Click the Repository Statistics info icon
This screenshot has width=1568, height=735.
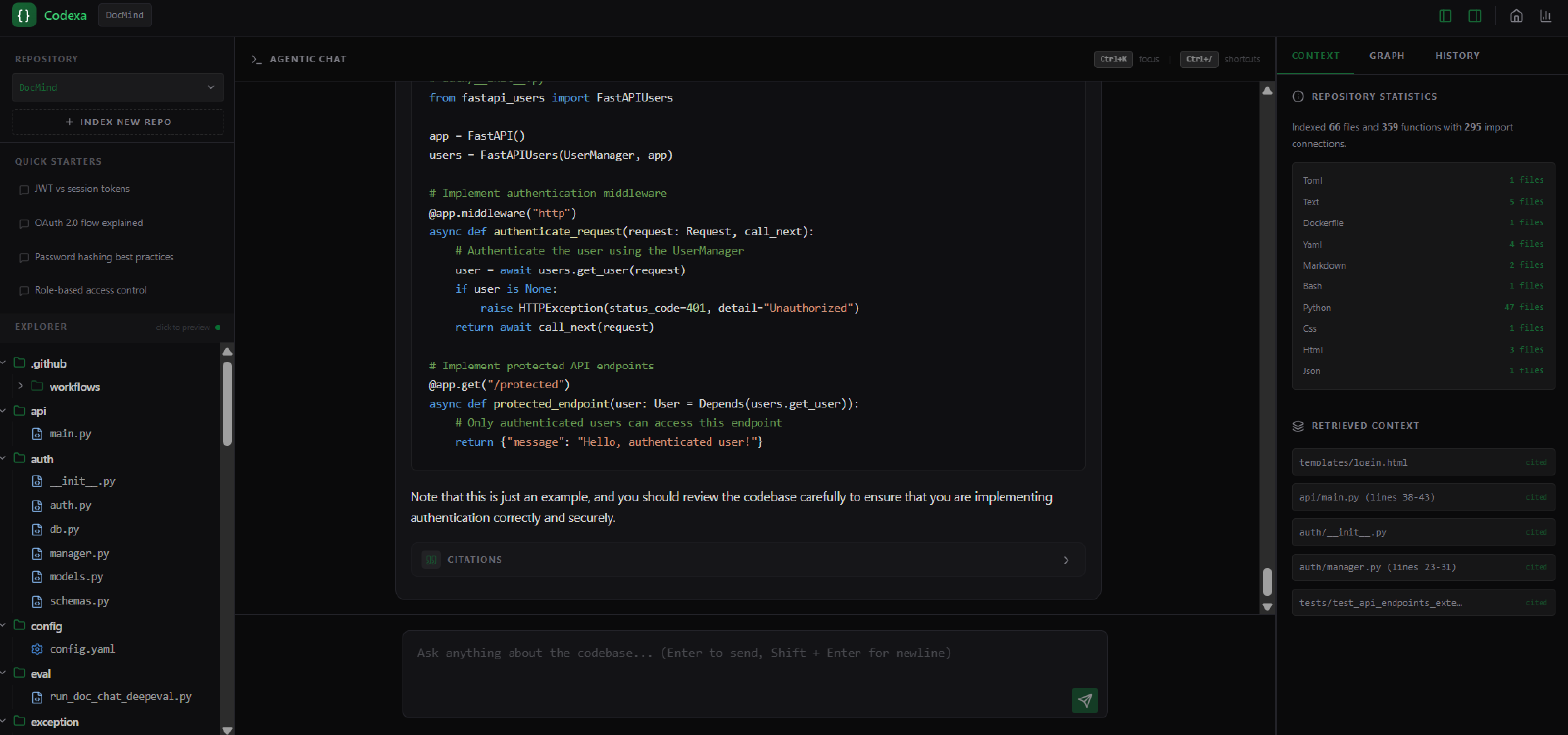tap(1298, 97)
